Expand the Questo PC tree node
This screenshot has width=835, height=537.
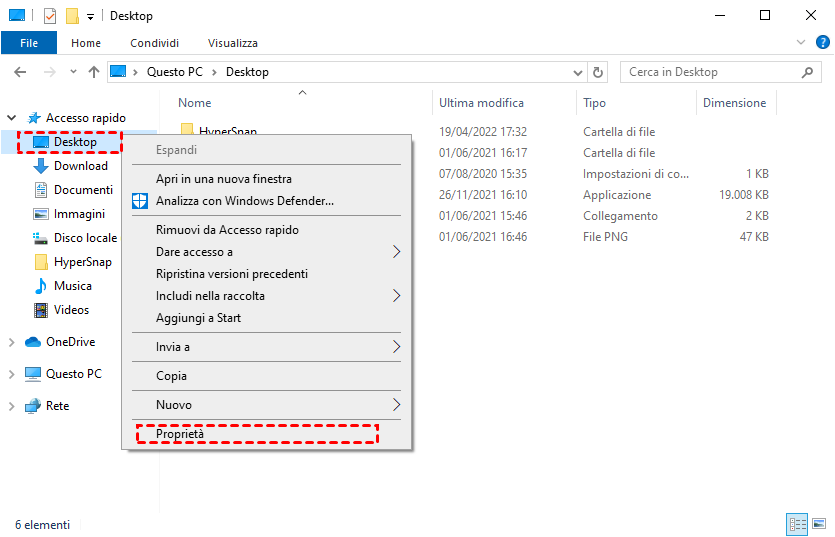12,374
